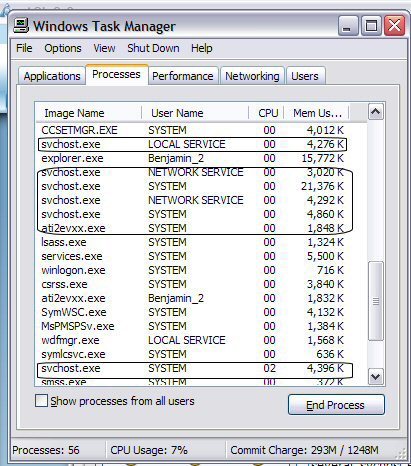411x466 pixels.
Task: Select svchost.exe using 4,860 K
Action: tap(201, 214)
